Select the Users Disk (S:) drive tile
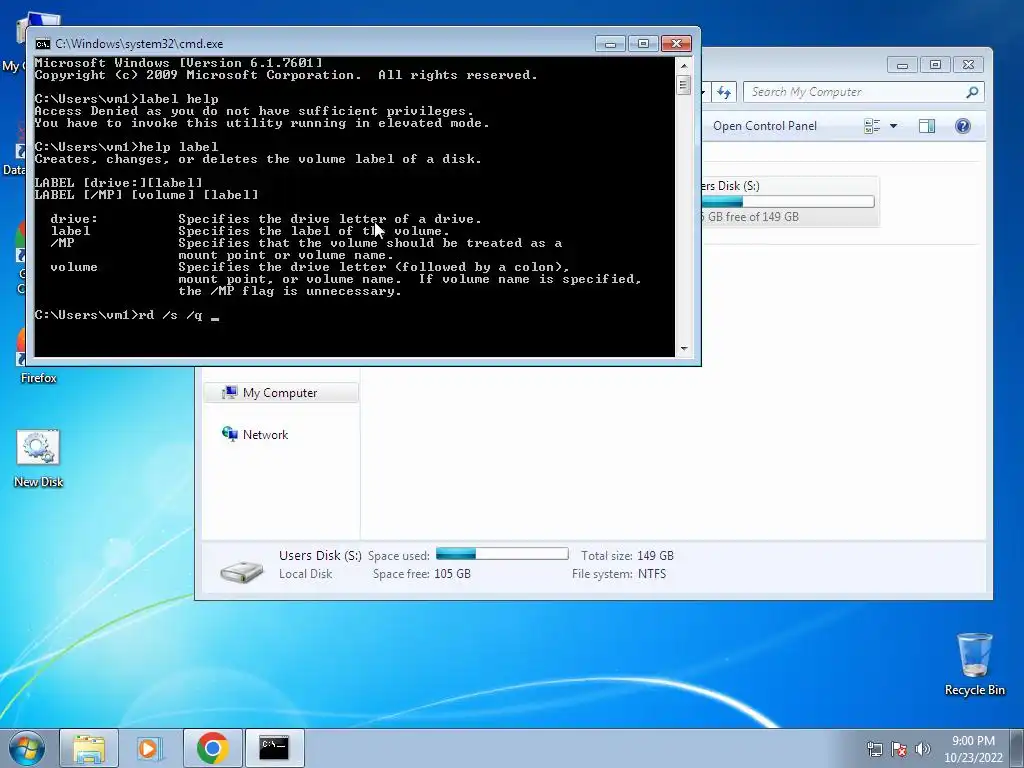 click(x=790, y=201)
